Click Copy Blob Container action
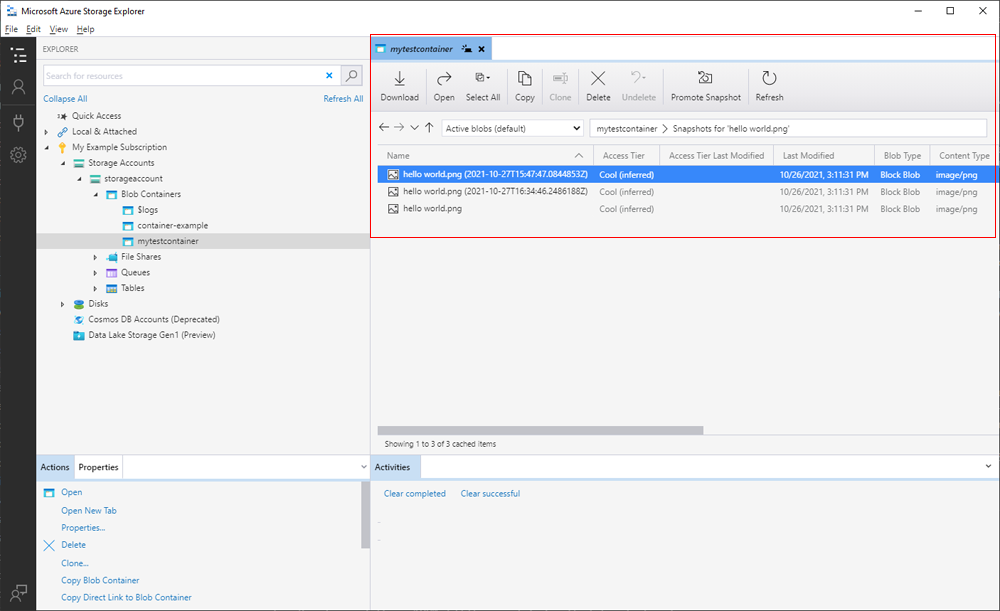 [x=100, y=580]
